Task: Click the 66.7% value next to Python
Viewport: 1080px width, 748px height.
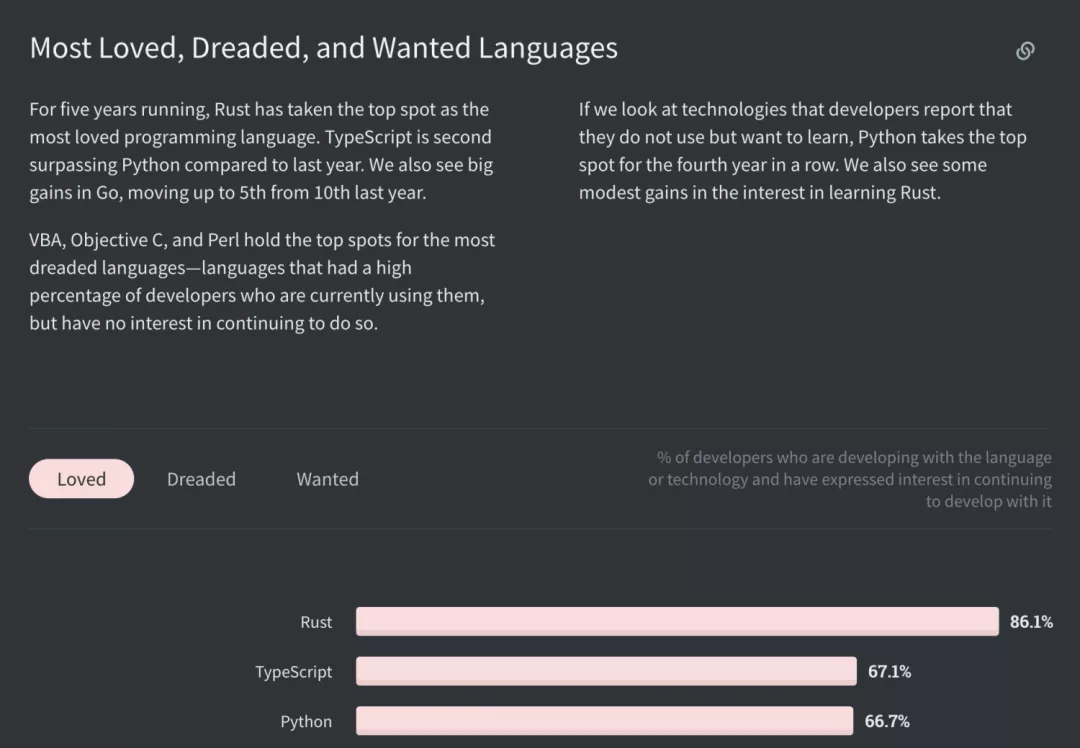Action: [887, 721]
